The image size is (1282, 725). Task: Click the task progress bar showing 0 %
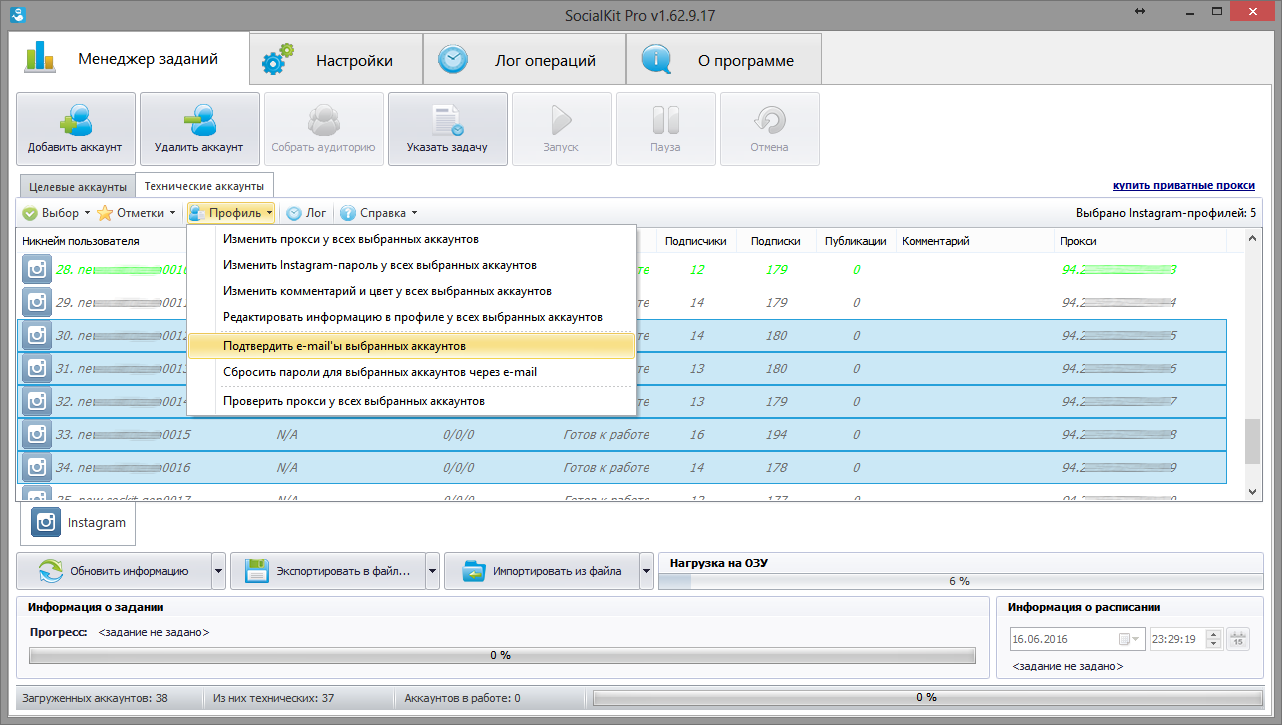tap(502, 655)
